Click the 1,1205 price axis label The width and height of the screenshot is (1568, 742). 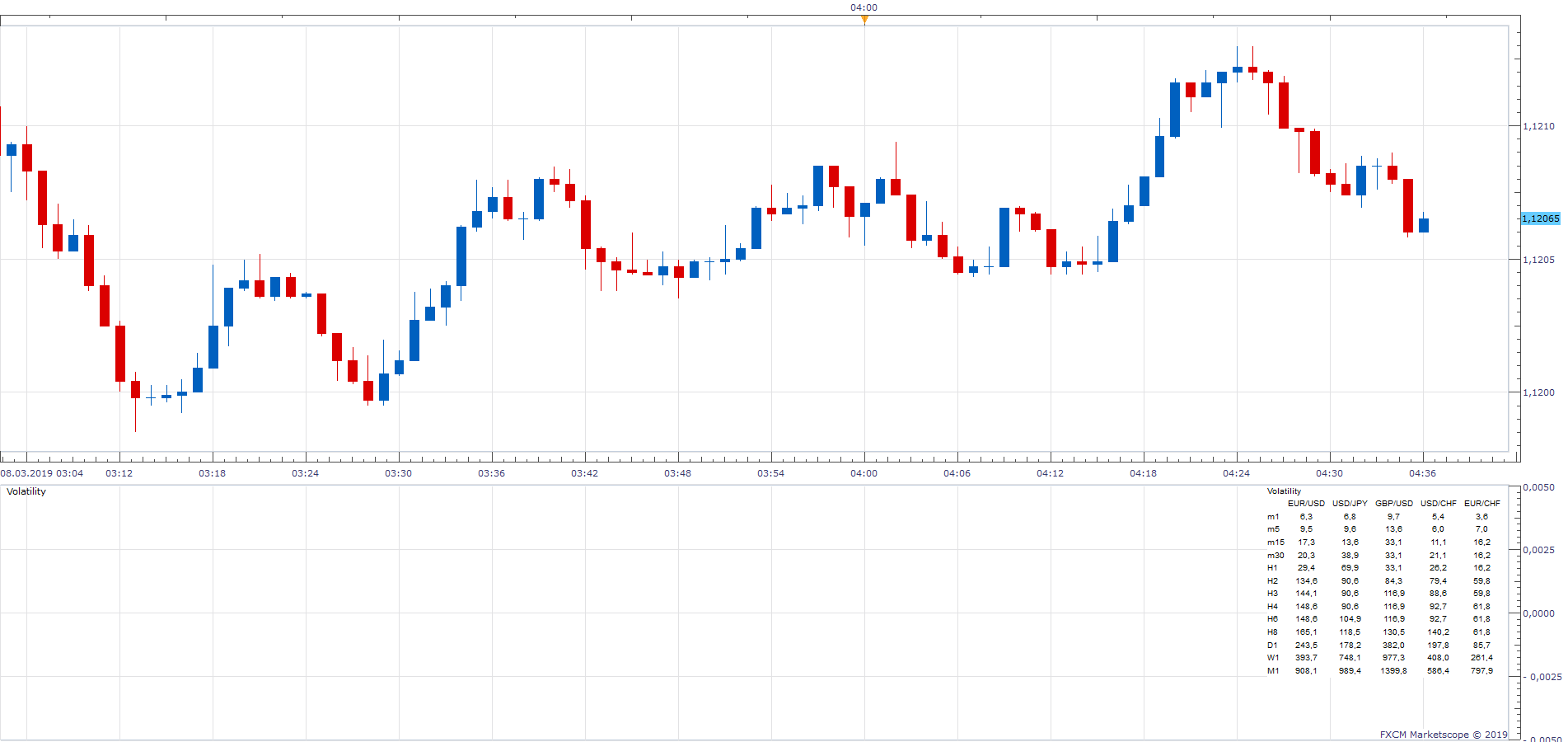point(1539,260)
